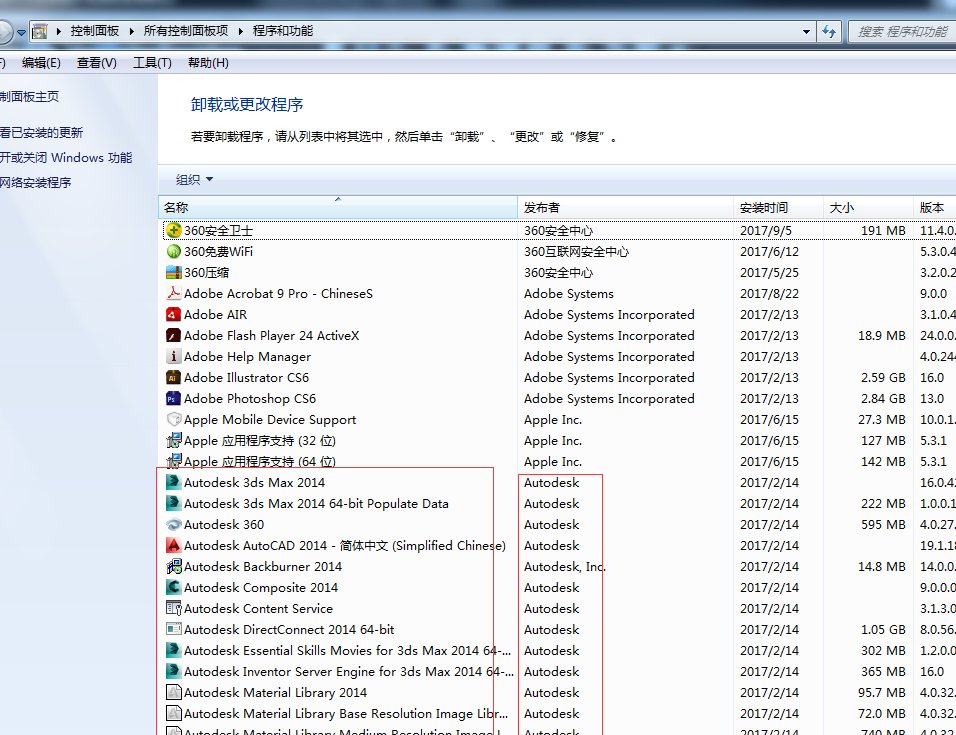Open the address bar history dropdown
The height and width of the screenshot is (735, 956).
click(x=806, y=31)
